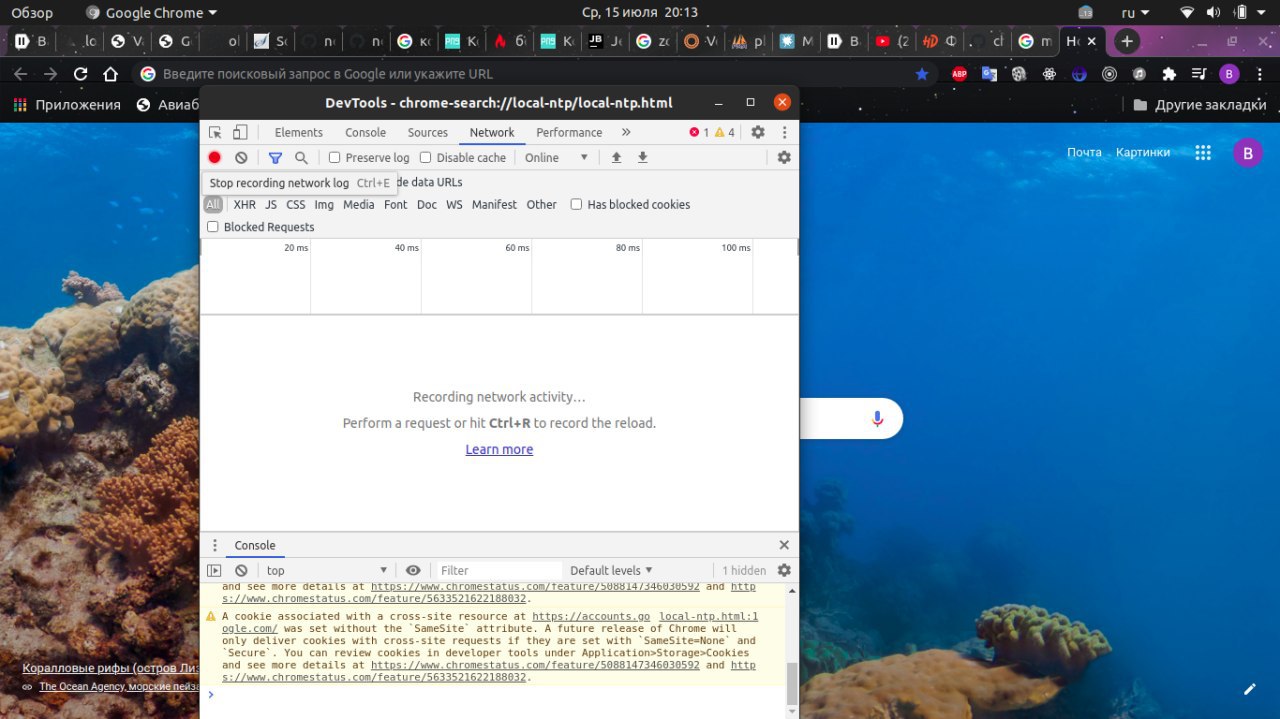Filter requests by Manifest type
The image size is (1280, 719).
click(494, 205)
